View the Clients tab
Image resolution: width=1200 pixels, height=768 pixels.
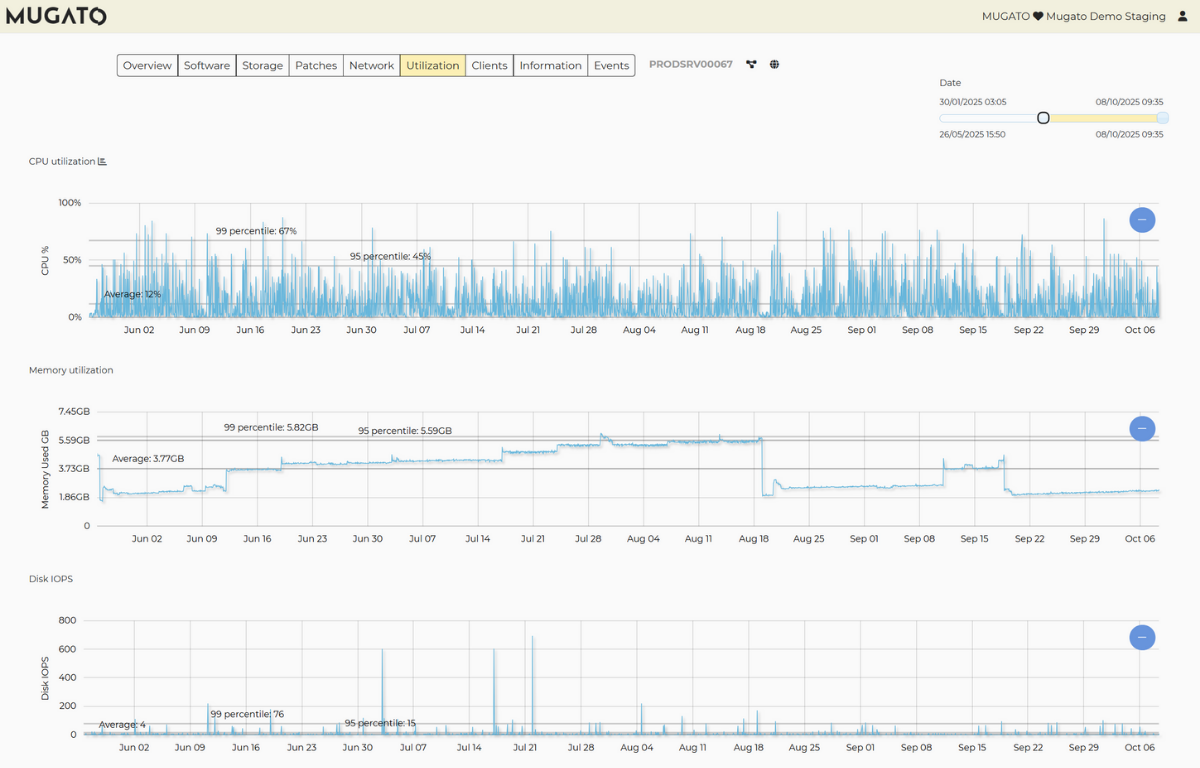489,66
